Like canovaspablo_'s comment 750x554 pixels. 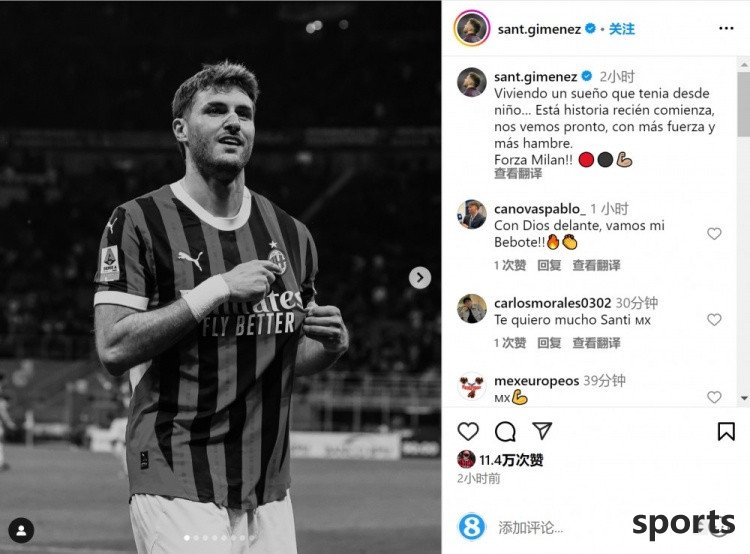tap(714, 233)
